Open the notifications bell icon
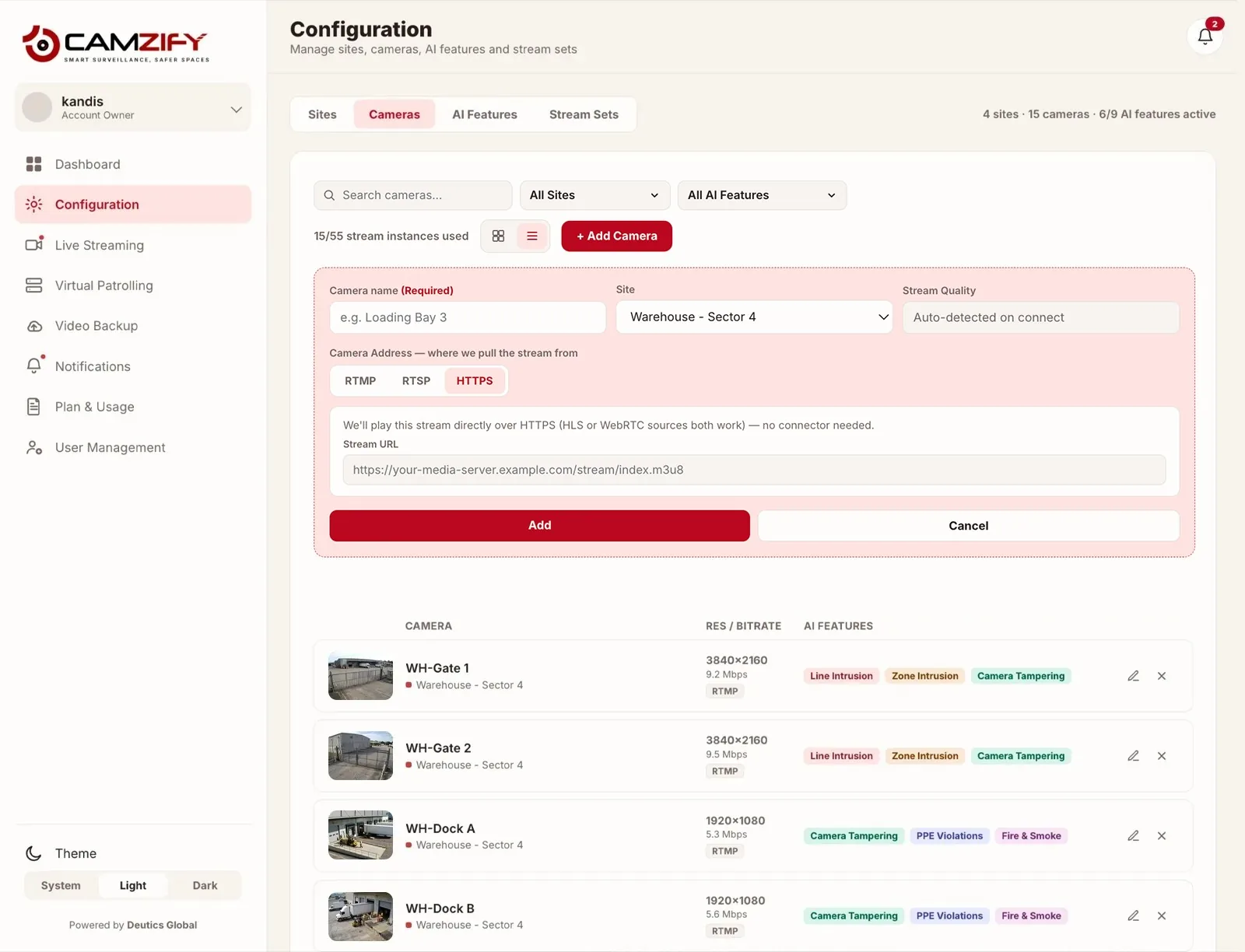The image size is (1245, 952). click(x=1205, y=36)
